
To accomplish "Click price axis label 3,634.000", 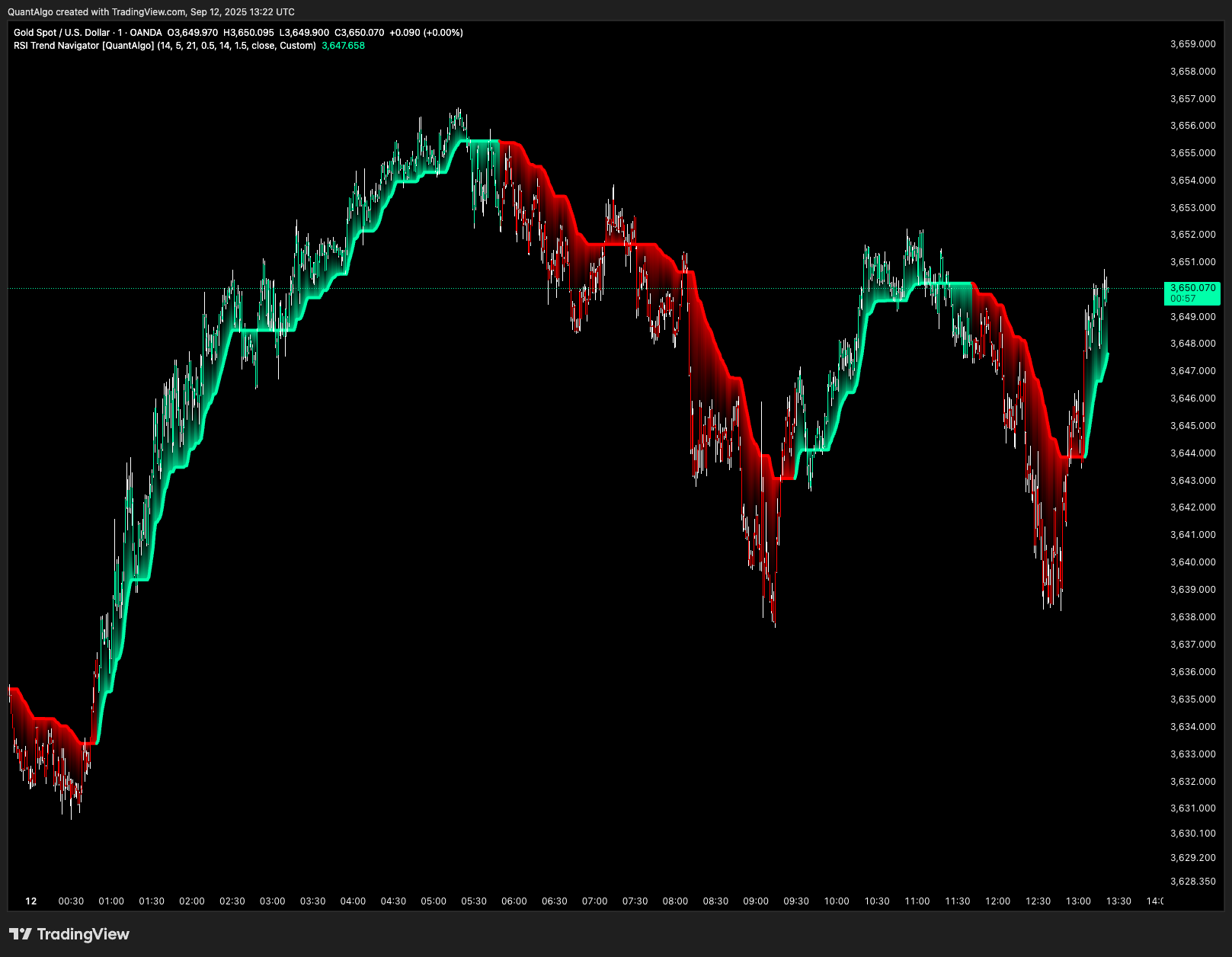I will pos(1193,727).
